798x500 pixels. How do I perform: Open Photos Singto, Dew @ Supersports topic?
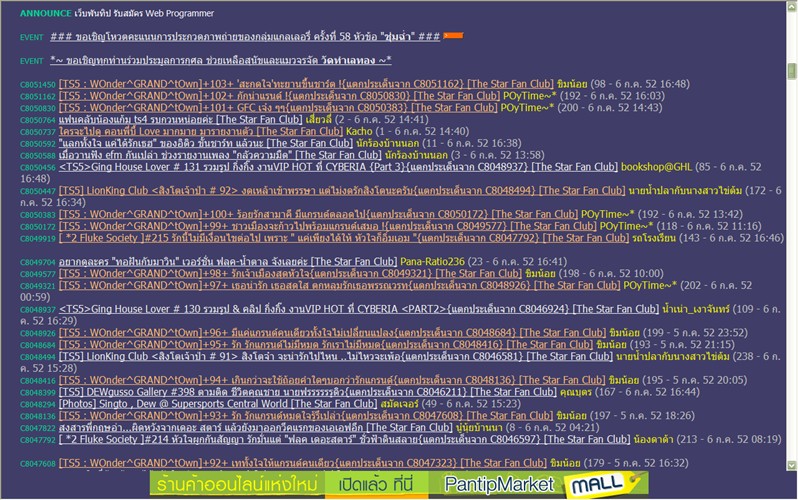click(x=217, y=404)
